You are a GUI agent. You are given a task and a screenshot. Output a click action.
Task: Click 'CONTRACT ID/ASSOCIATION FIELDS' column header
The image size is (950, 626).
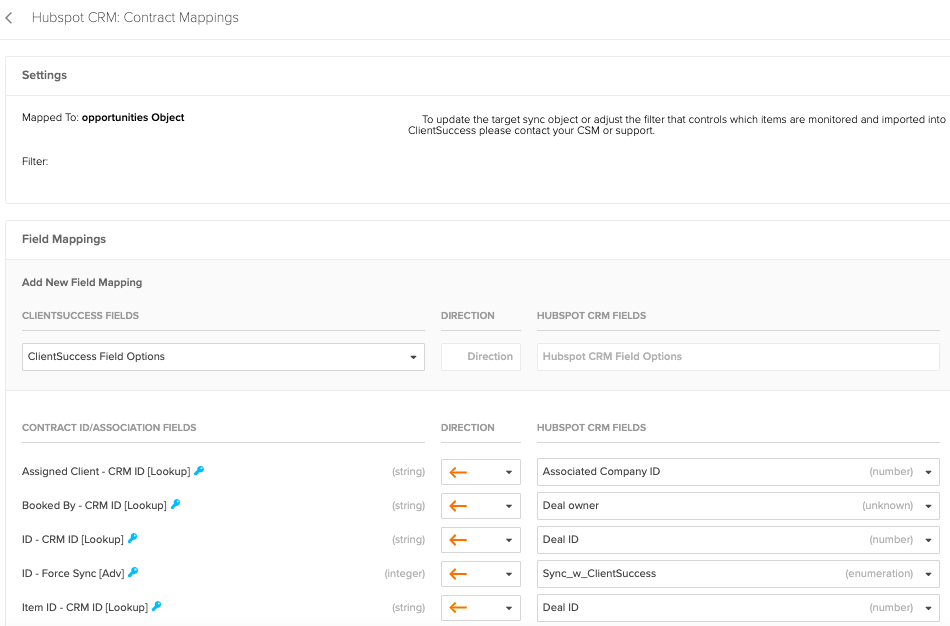(x=109, y=428)
